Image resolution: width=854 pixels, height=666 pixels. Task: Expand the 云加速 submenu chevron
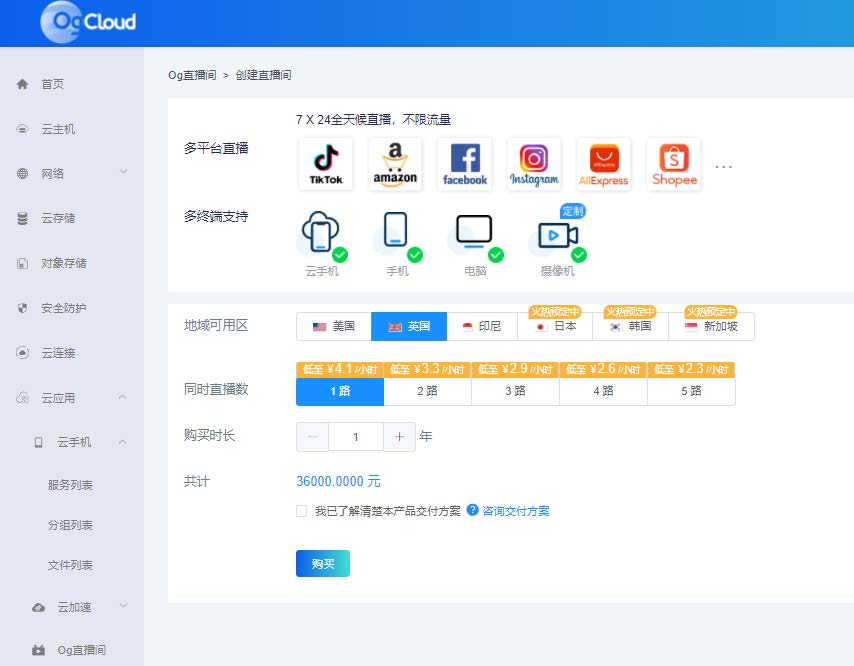point(123,606)
